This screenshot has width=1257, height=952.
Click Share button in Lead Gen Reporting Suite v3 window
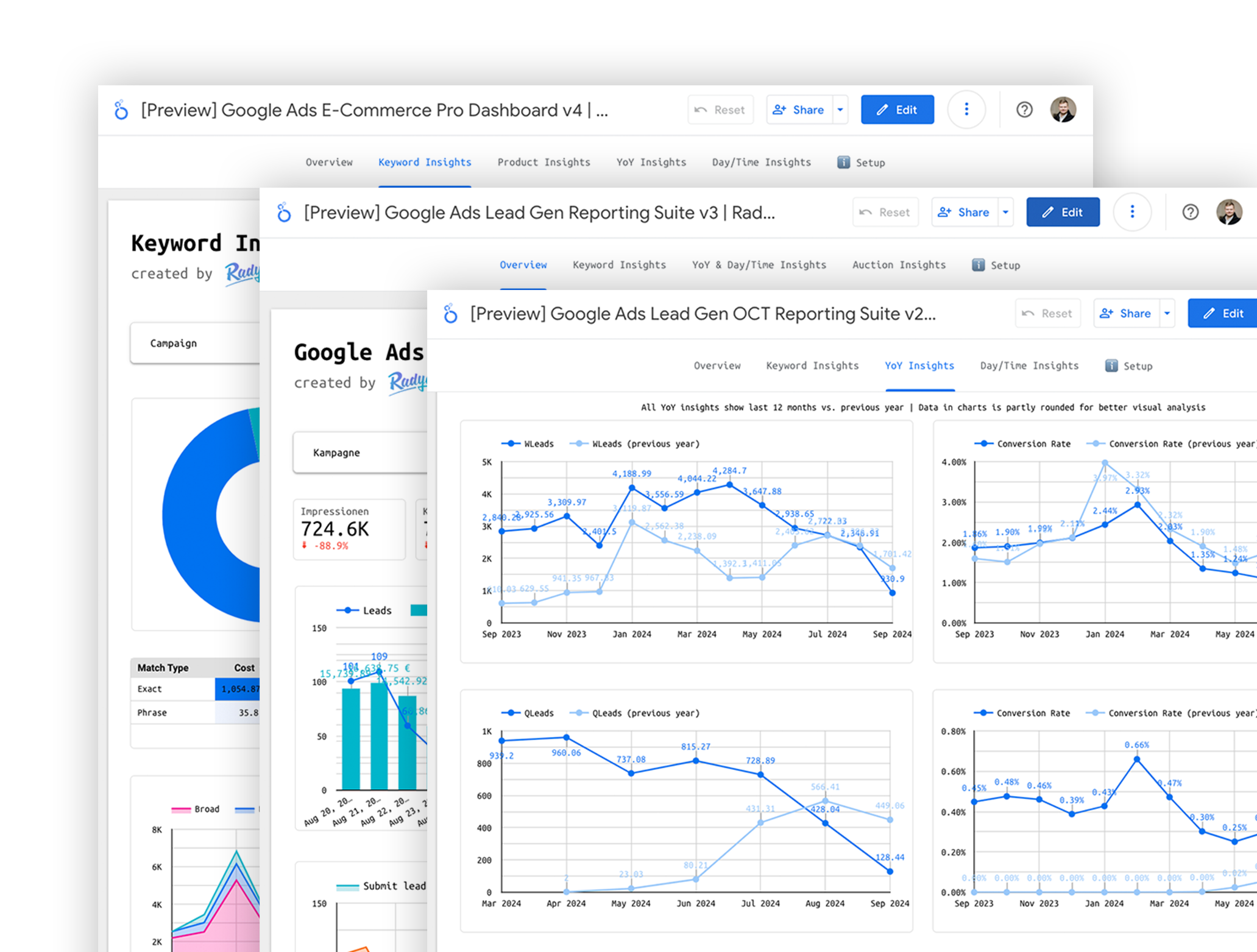(x=965, y=212)
